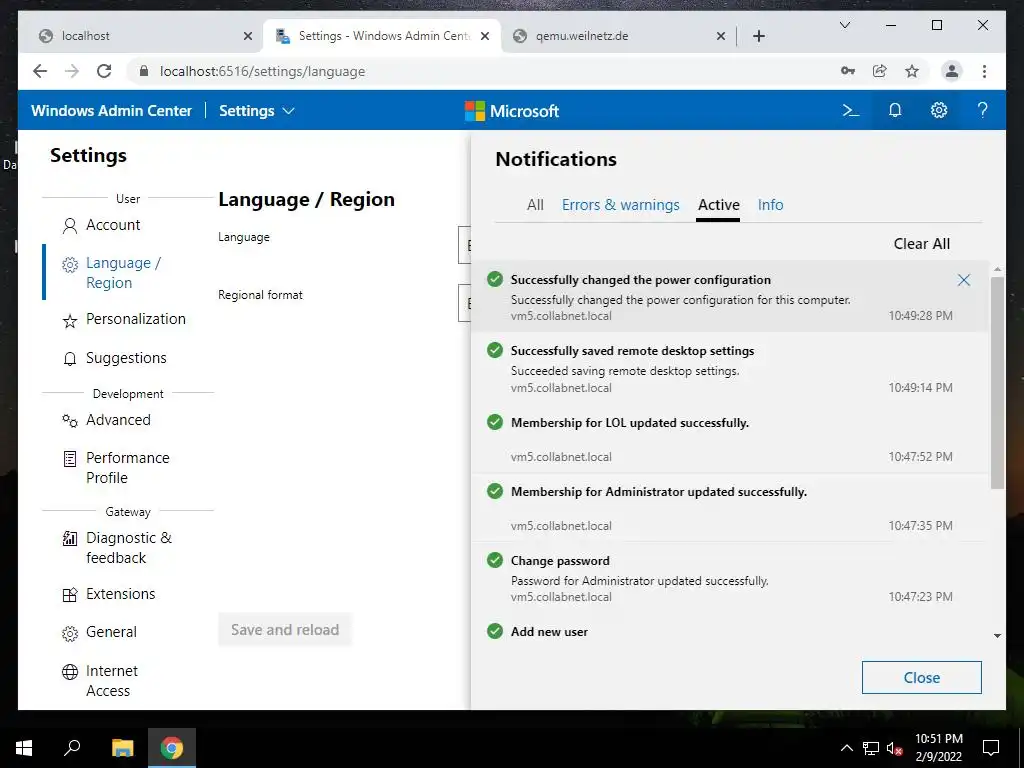Open the PowerShell console icon in header
Image resolution: width=1024 pixels, height=768 pixels.
[850, 110]
